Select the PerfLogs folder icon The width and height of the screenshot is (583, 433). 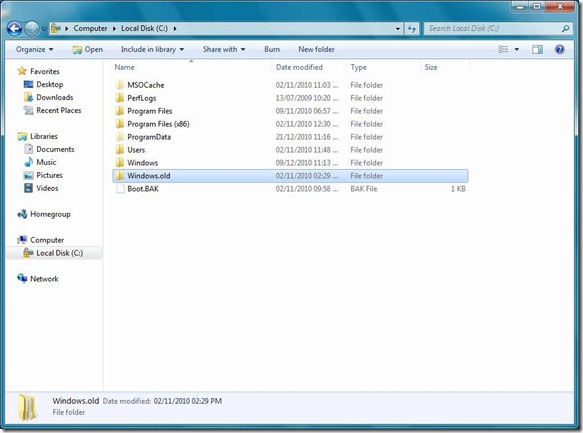120,98
